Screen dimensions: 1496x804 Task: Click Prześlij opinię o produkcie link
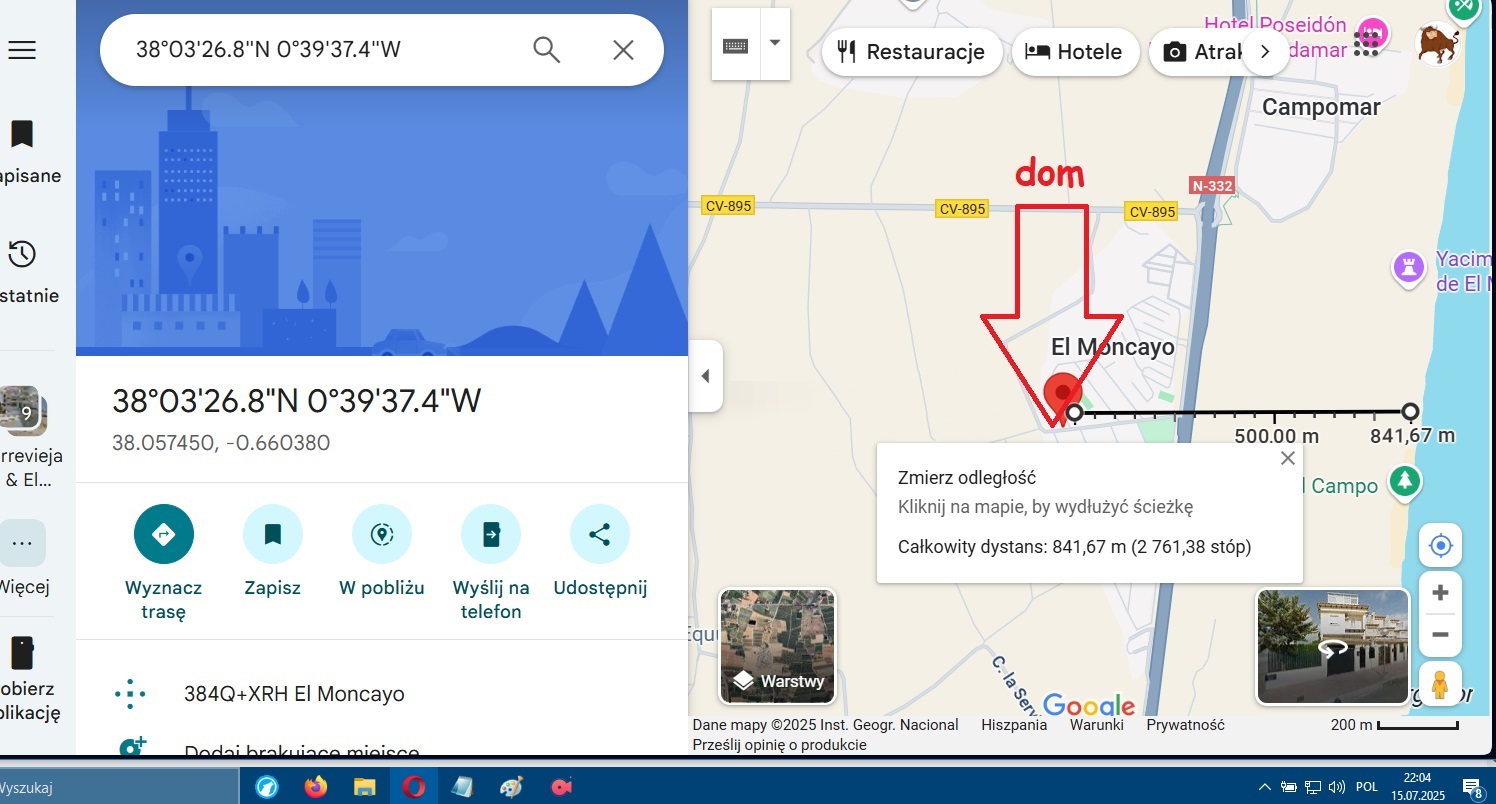tap(780, 745)
